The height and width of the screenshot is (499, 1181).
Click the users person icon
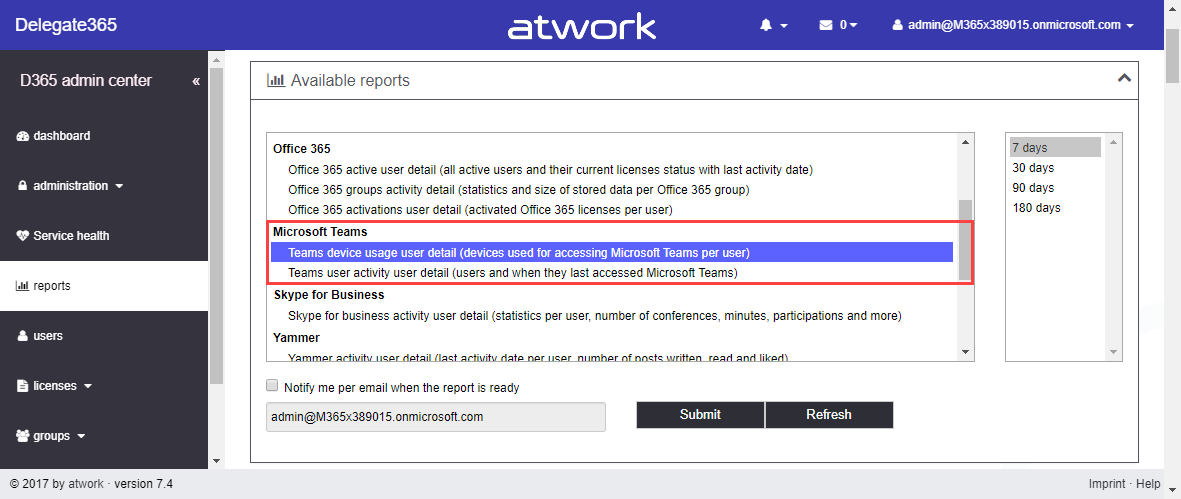(23, 336)
